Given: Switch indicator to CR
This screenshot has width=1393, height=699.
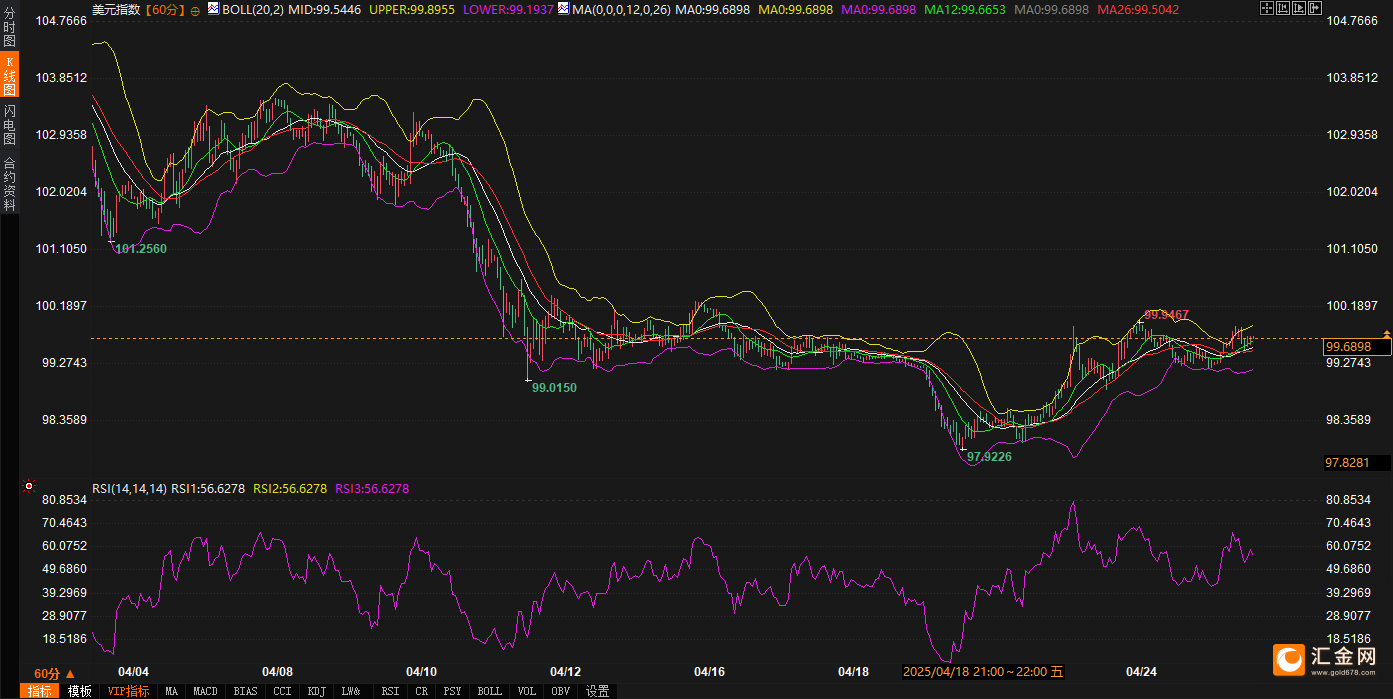Looking at the screenshot, I should pos(421,691).
